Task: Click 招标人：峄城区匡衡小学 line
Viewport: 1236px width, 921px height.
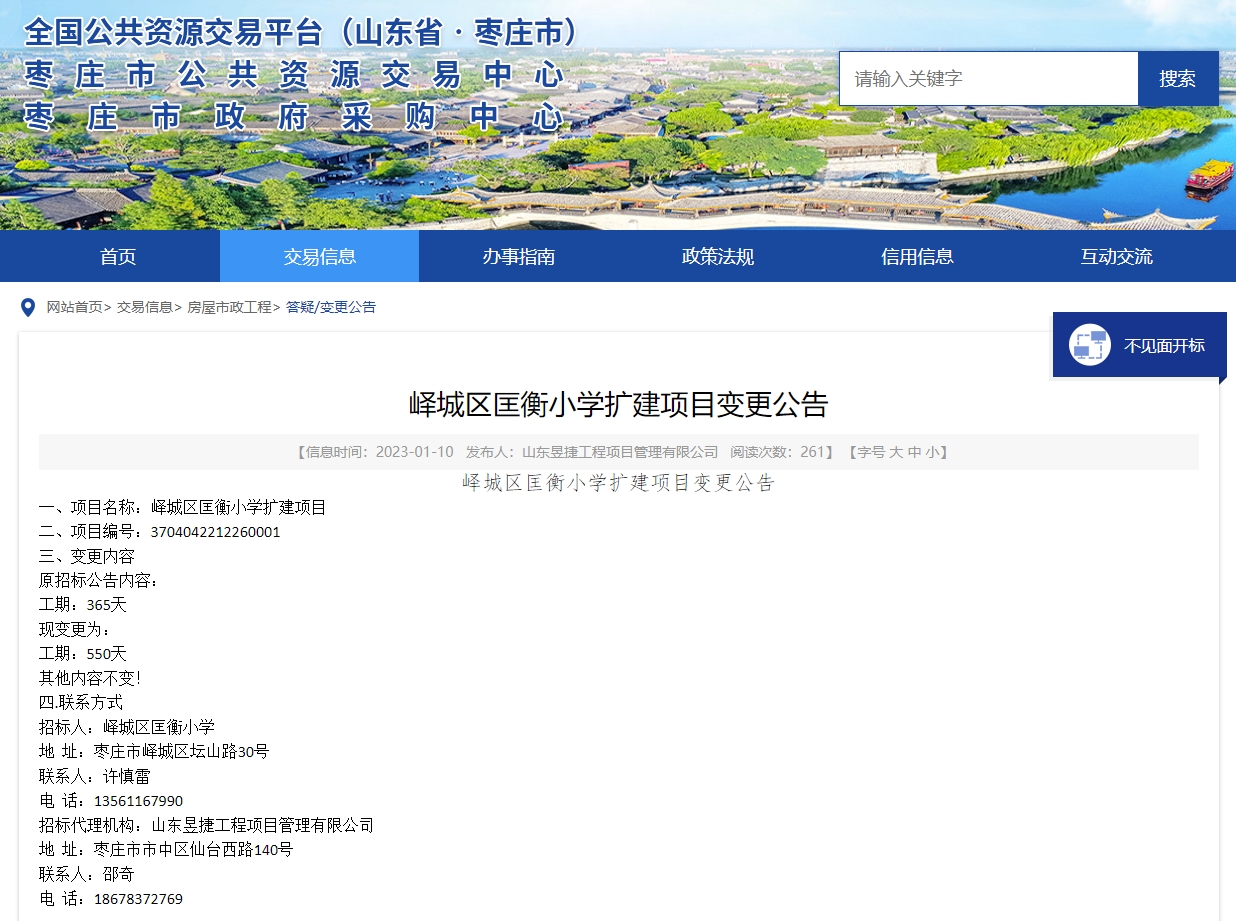Action: [127, 727]
